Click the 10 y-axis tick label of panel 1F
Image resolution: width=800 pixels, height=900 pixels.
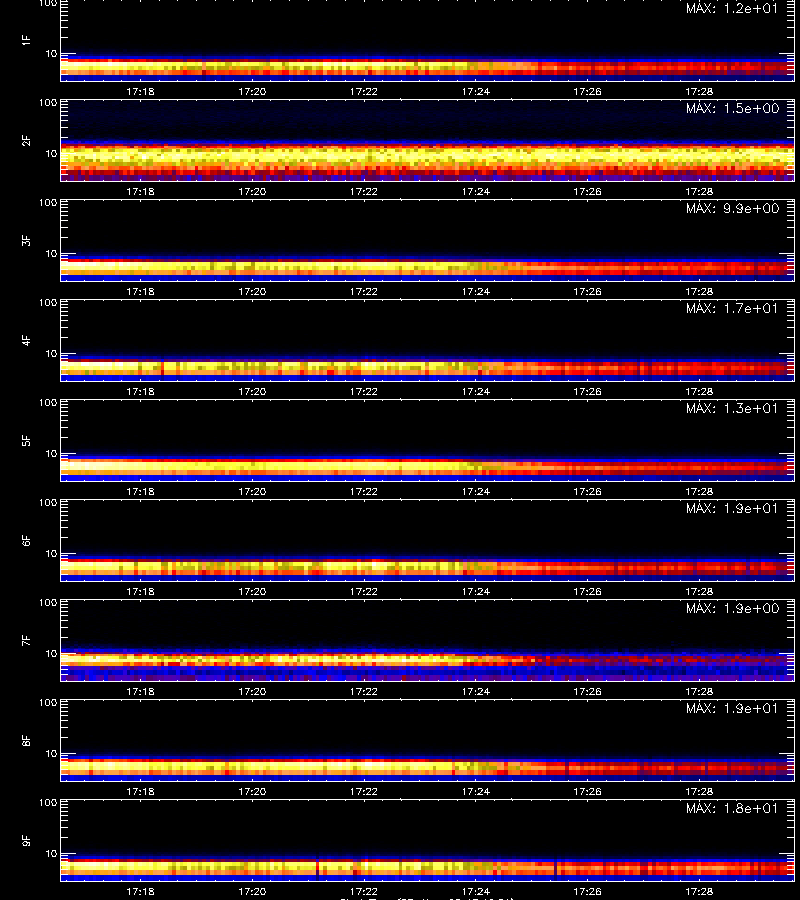[x=51, y=53]
